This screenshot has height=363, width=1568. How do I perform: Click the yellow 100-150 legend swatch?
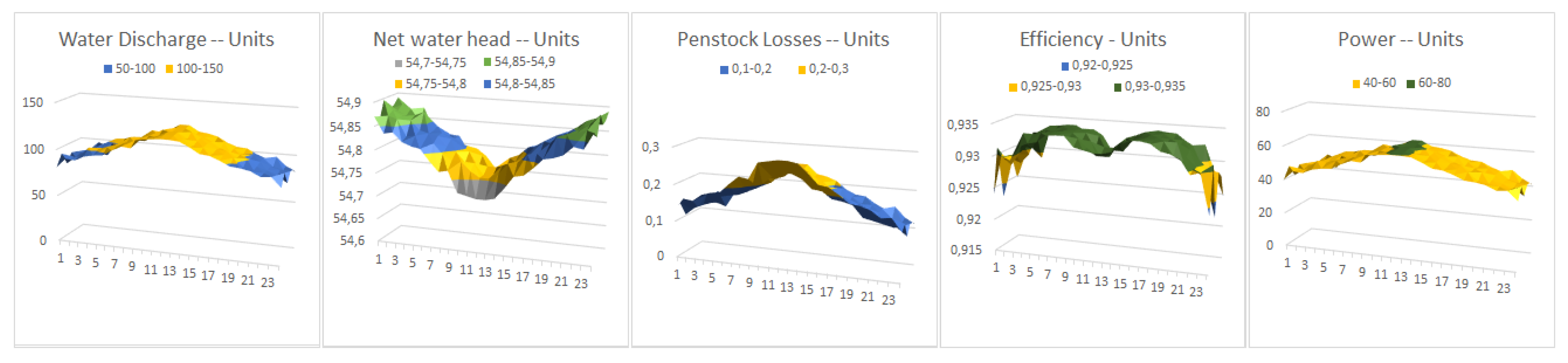pyautogui.click(x=169, y=70)
